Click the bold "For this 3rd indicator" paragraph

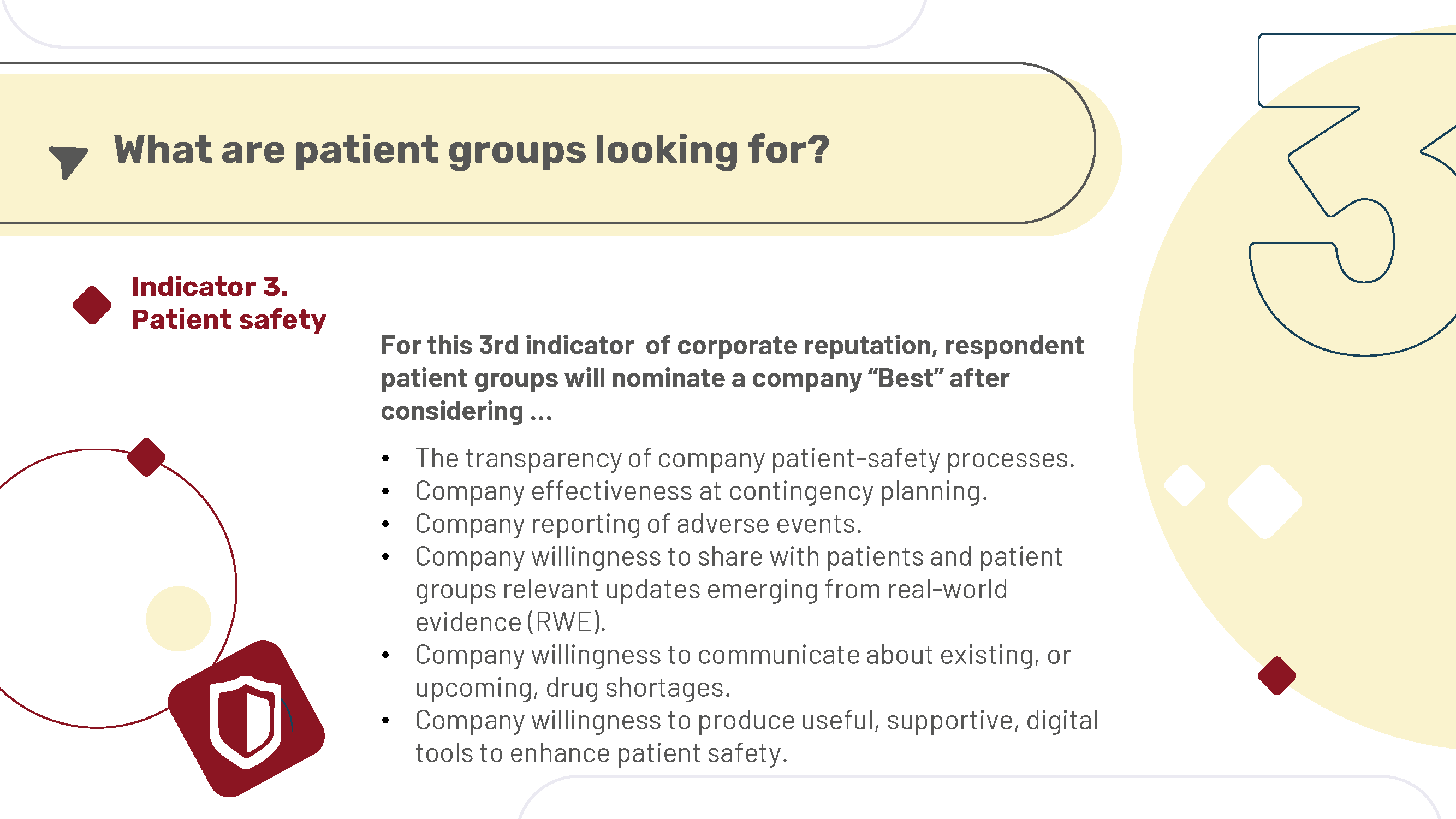point(733,378)
